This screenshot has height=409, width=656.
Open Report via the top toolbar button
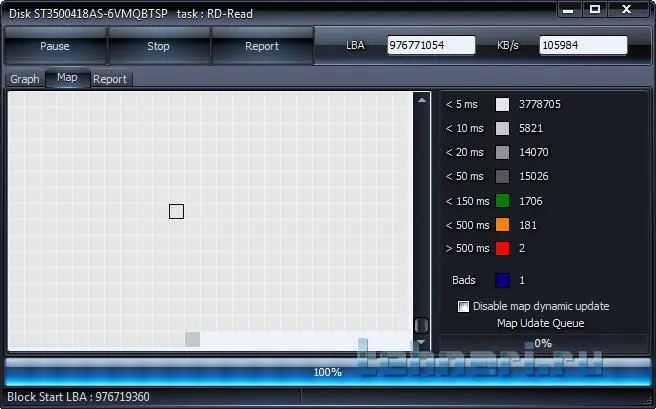(262, 46)
